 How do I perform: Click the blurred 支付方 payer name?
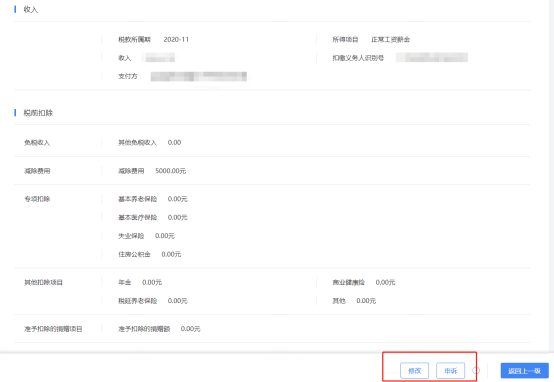pyautogui.click(x=199, y=76)
